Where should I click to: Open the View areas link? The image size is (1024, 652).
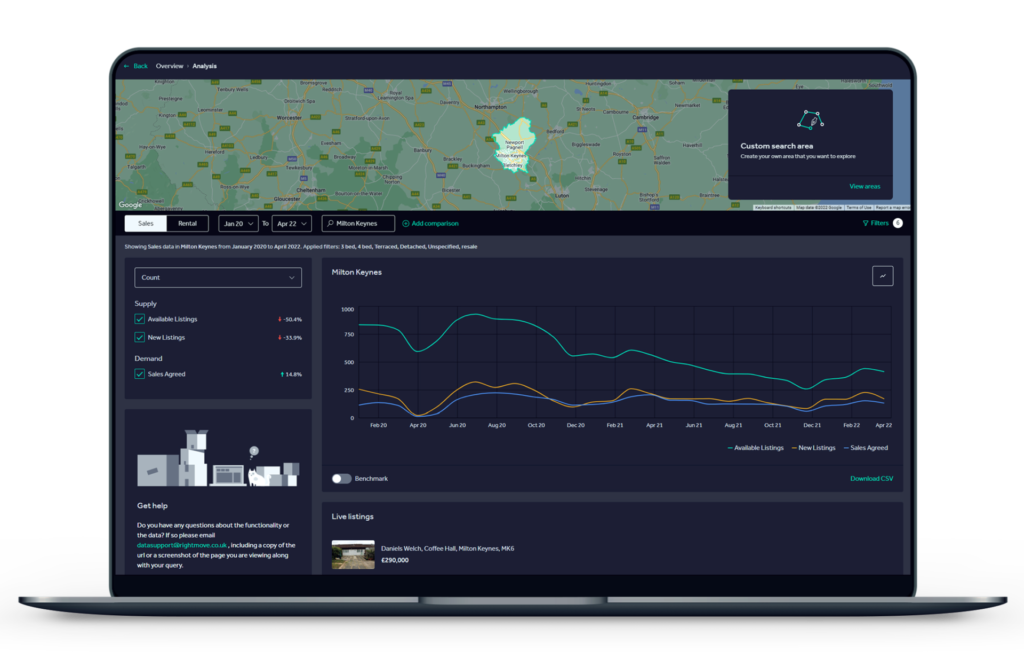click(865, 186)
